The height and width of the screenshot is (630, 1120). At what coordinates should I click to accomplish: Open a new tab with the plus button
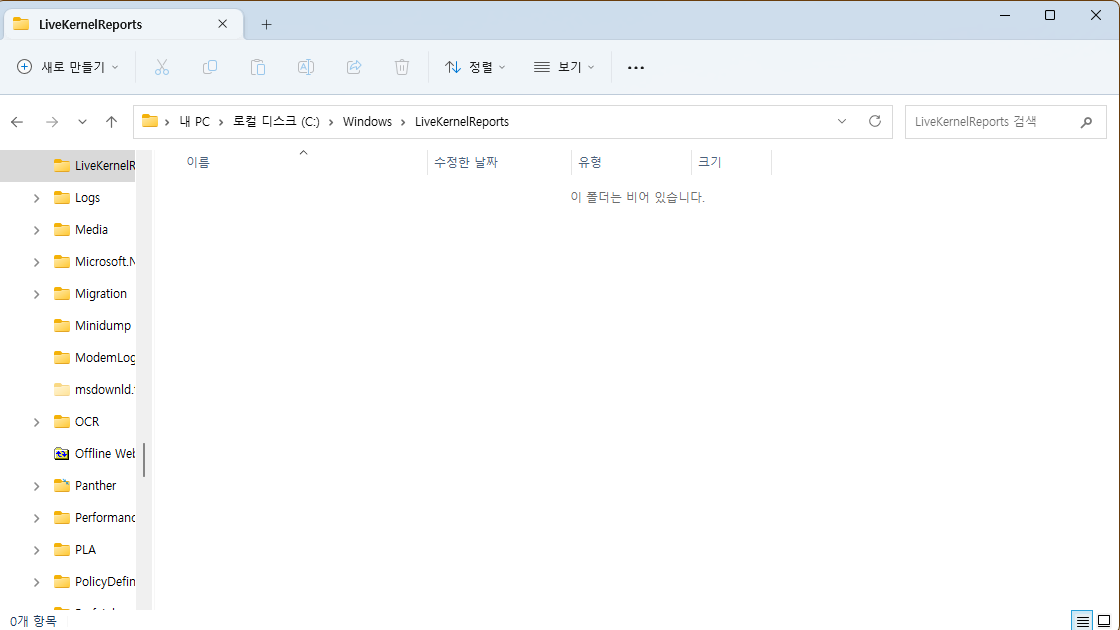(x=266, y=23)
